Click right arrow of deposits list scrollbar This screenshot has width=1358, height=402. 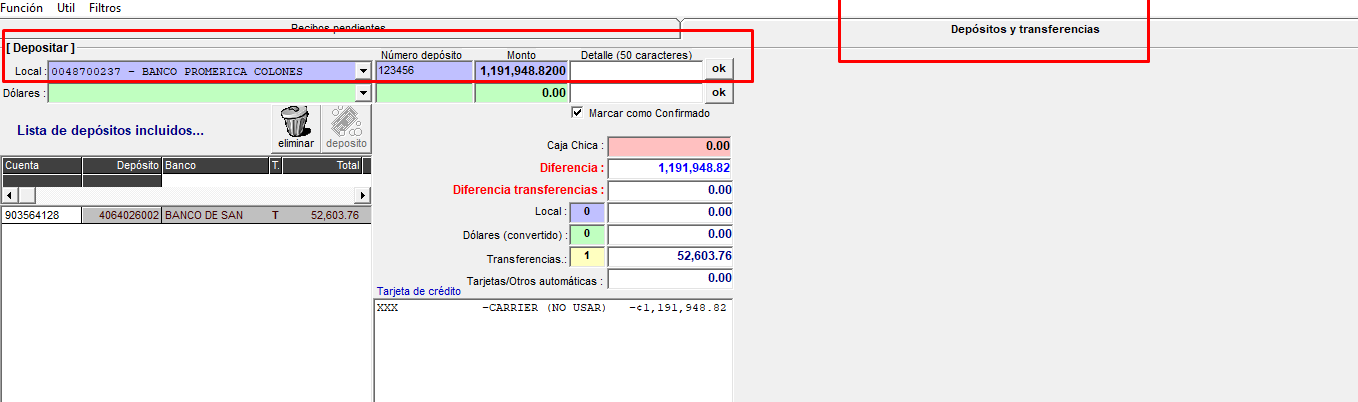pyautogui.click(x=362, y=195)
